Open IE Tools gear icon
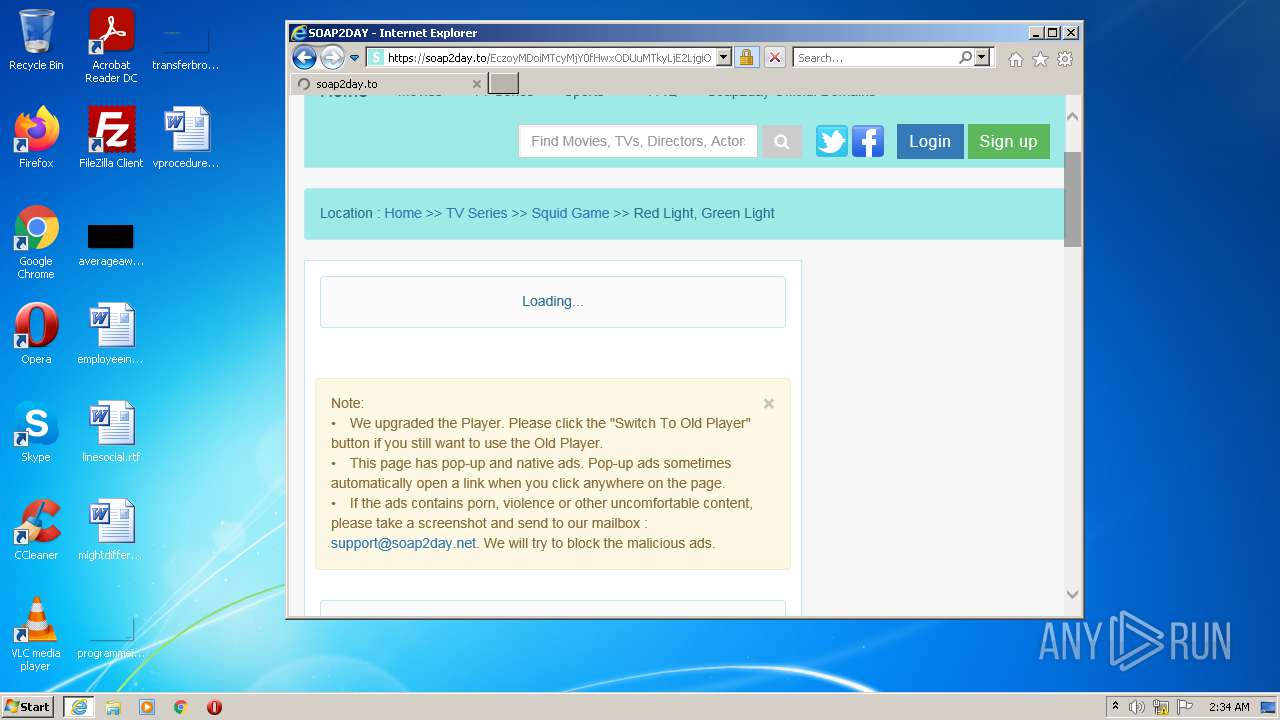1280x720 pixels. 1065,59
